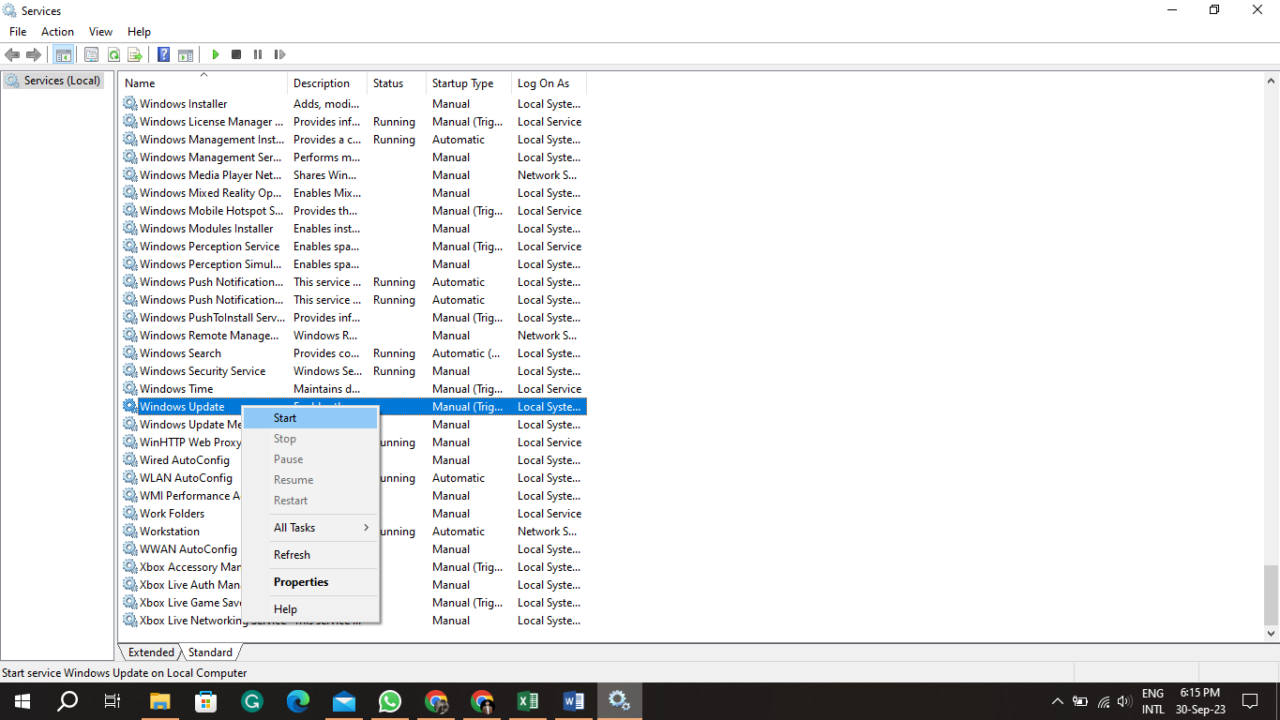Screen dimensions: 1280x720
Task: Pause the service via the pause toolbar icon
Action: tap(258, 54)
